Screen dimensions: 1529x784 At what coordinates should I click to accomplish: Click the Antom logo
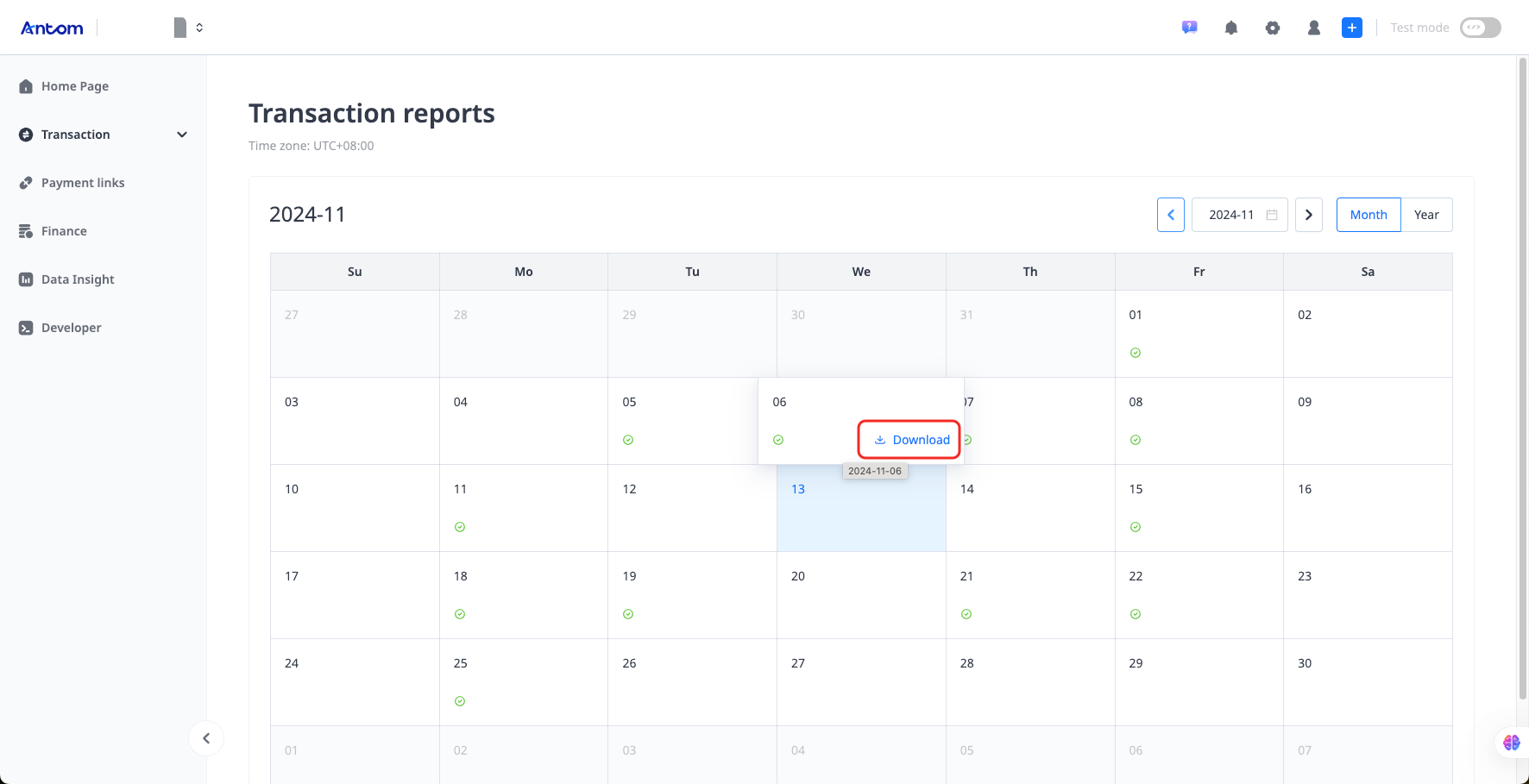tap(52, 28)
